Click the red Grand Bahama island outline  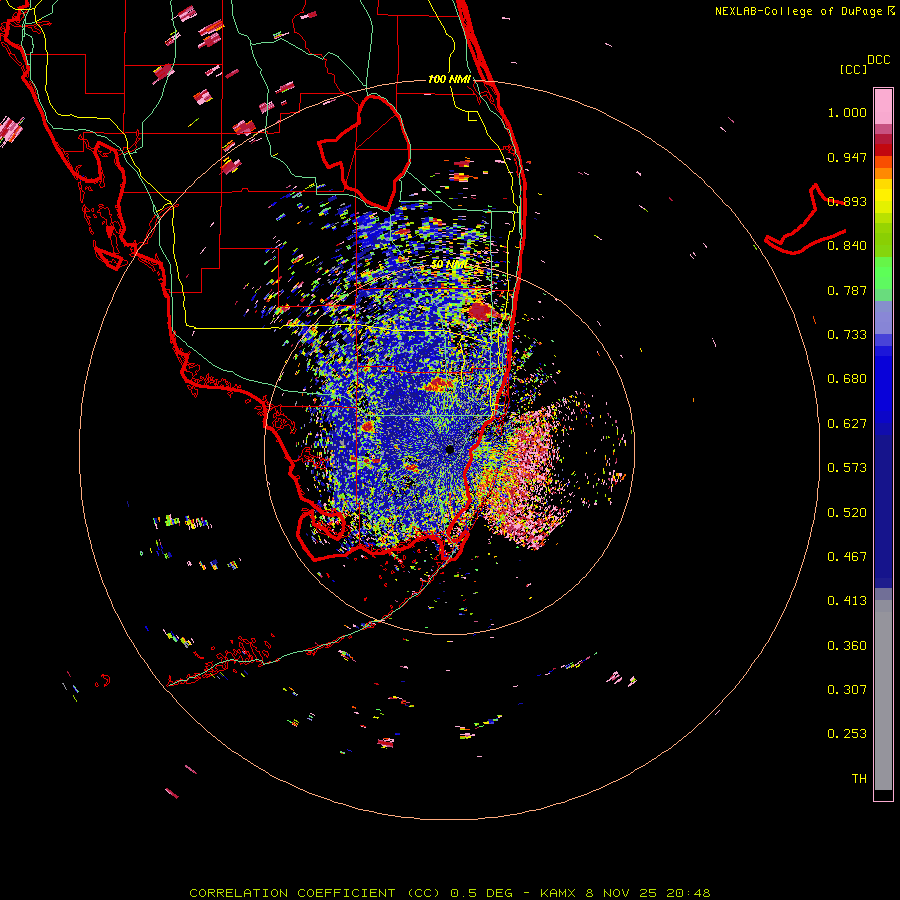tap(805, 221)
